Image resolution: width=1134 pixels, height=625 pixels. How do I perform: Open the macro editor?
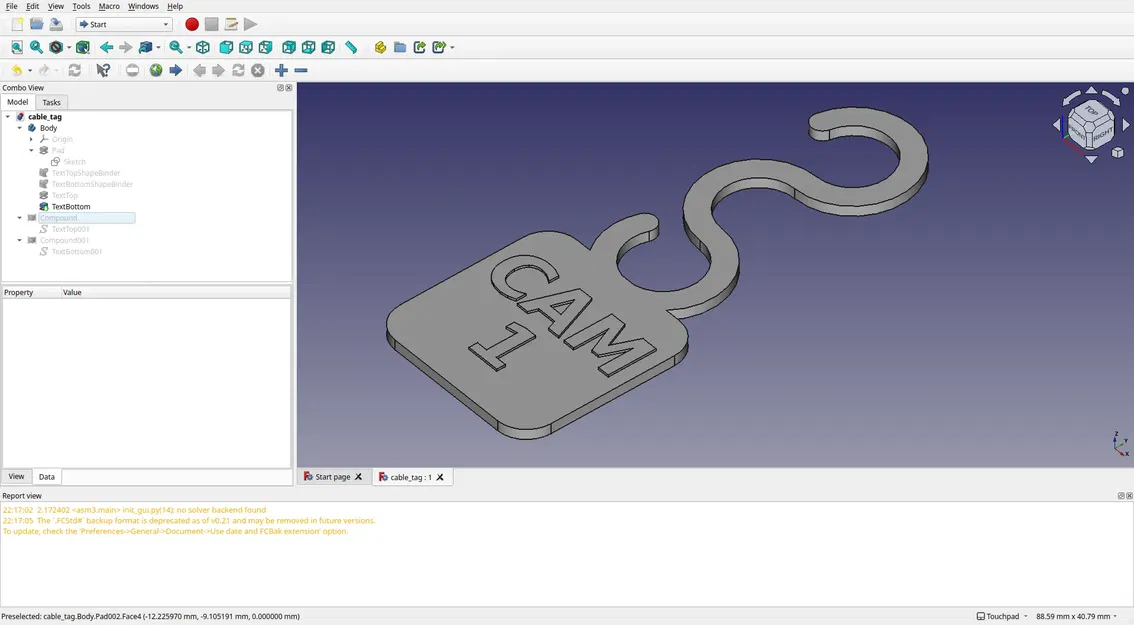230,24
